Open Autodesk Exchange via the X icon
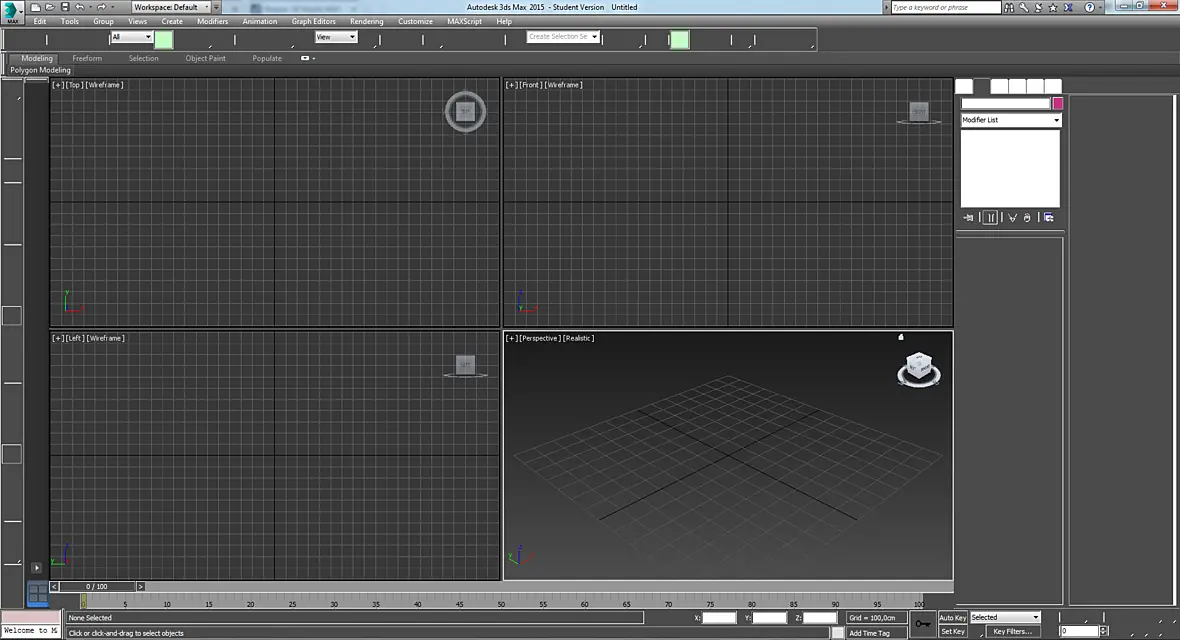 pyautogui.click(x=1068, y=7)
